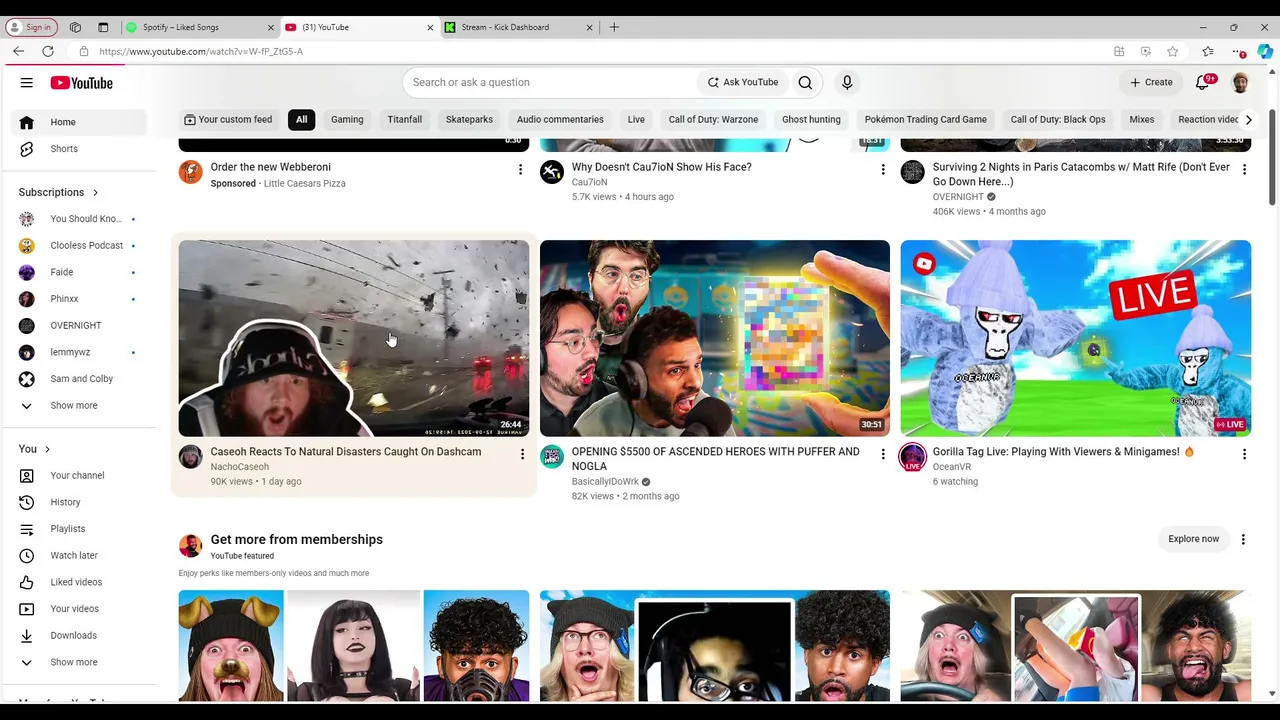Expand the You section
This screenshot has width=1280, height=720.
point(35,449)
